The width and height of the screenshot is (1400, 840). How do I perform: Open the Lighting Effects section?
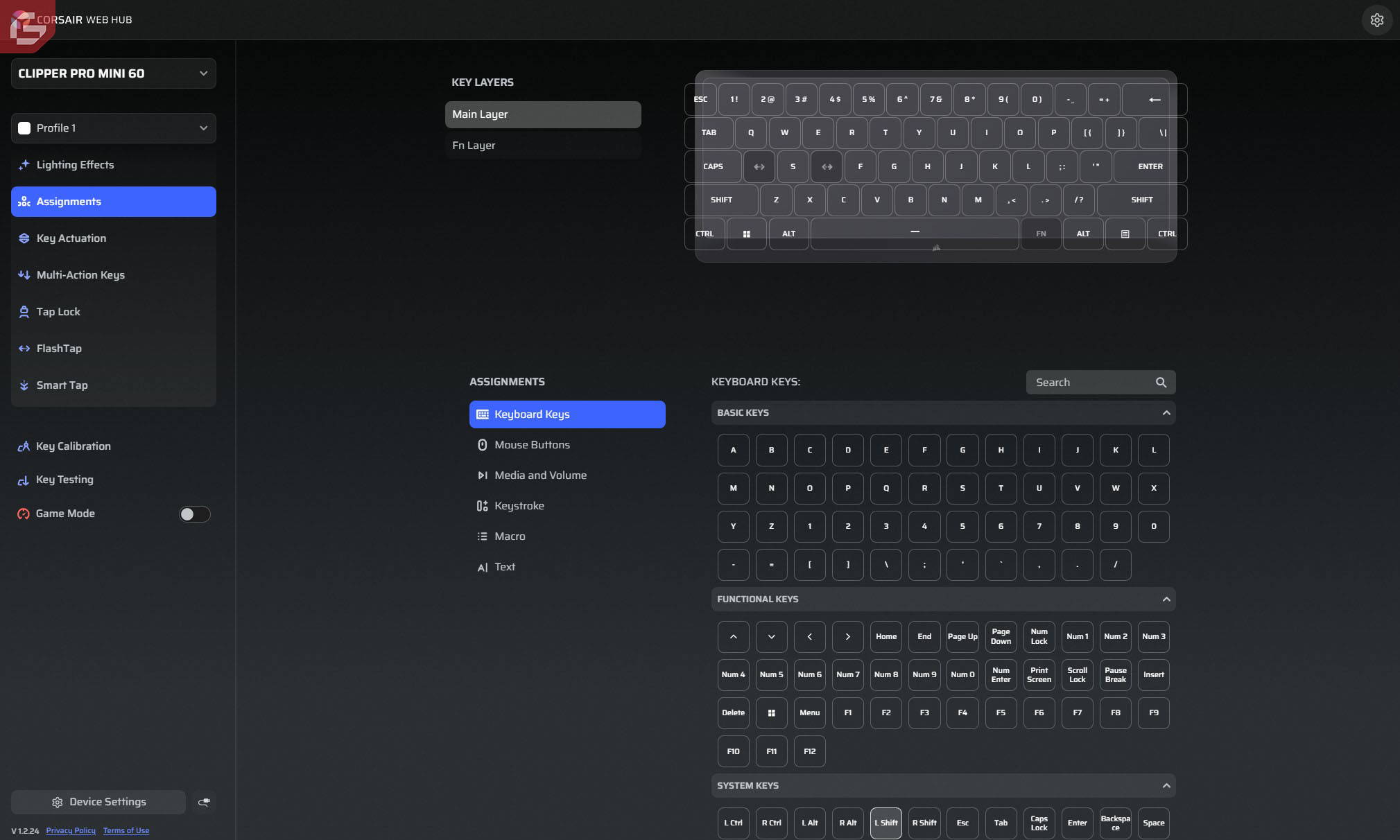[114, 165]
